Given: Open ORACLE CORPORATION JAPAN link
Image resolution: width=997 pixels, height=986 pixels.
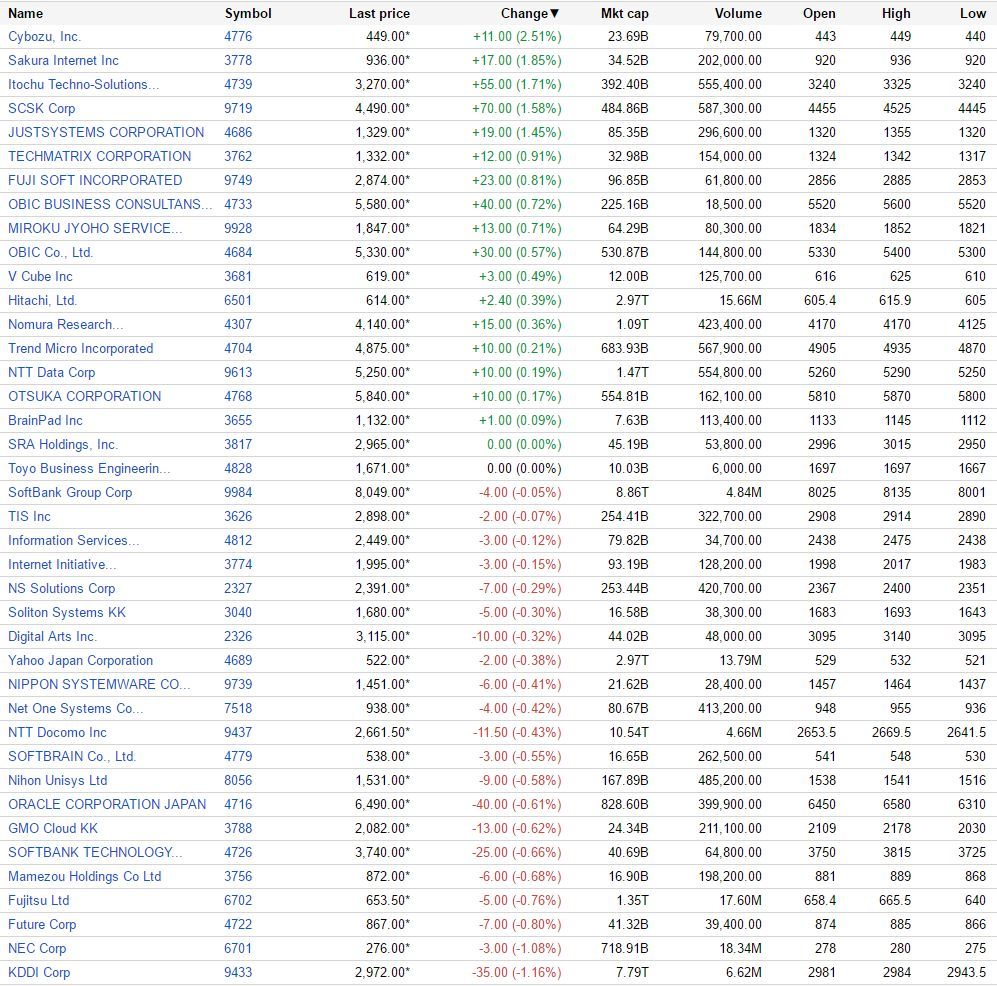Looking at the screenshot, I should (x=107, y=804).
